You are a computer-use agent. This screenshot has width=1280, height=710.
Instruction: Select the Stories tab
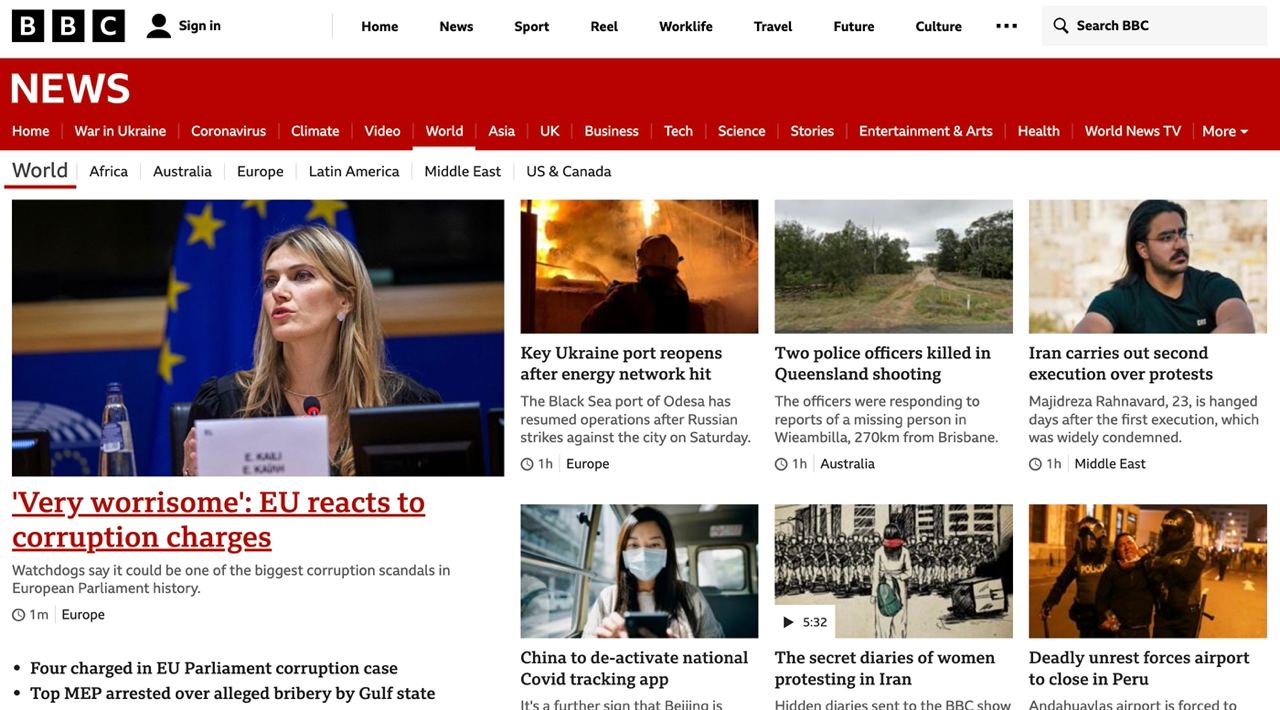click(812, 131)
